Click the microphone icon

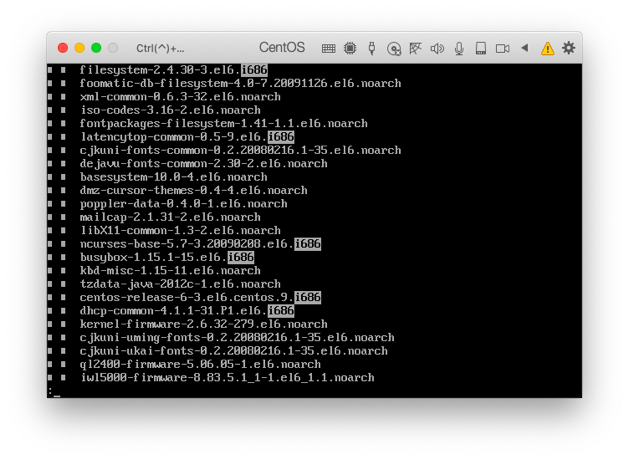point(459,49)
